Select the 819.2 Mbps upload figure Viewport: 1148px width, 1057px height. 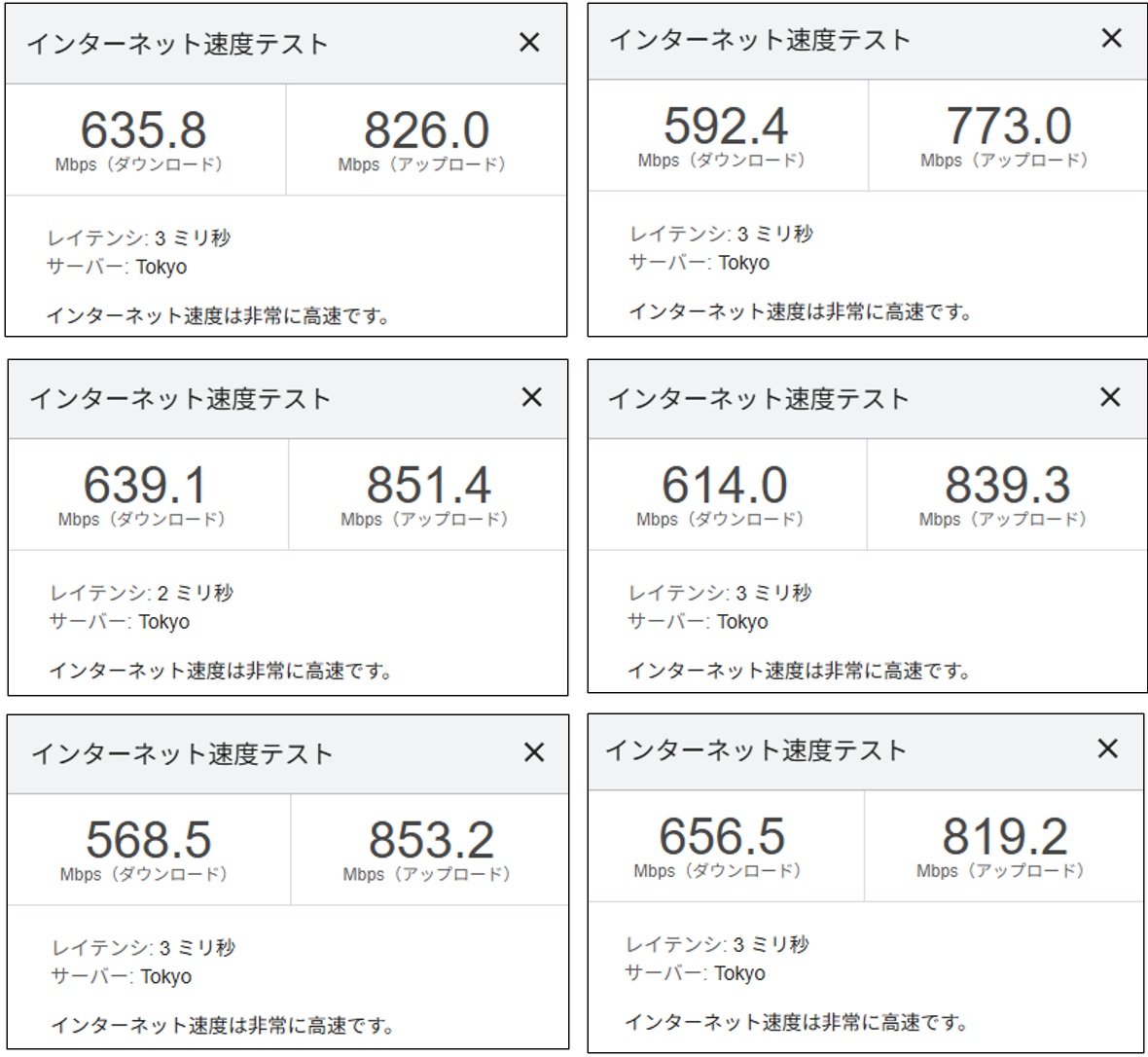[x=1004, y=837]
